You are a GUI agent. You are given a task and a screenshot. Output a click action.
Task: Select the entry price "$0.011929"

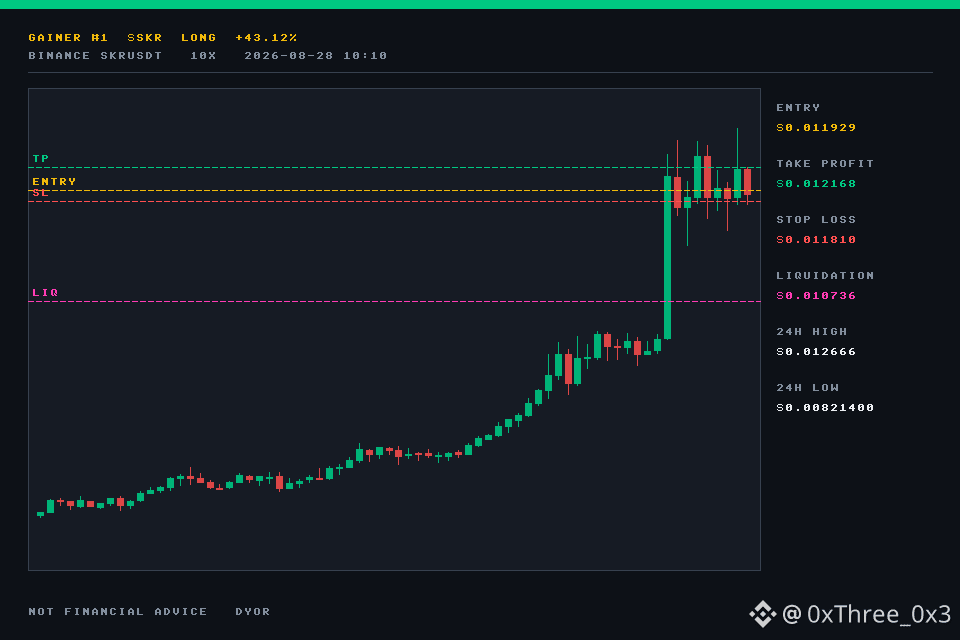[816, 127]
